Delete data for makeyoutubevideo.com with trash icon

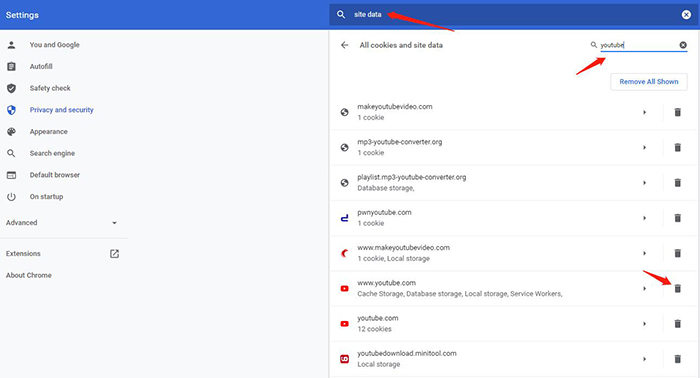[677, 112]
